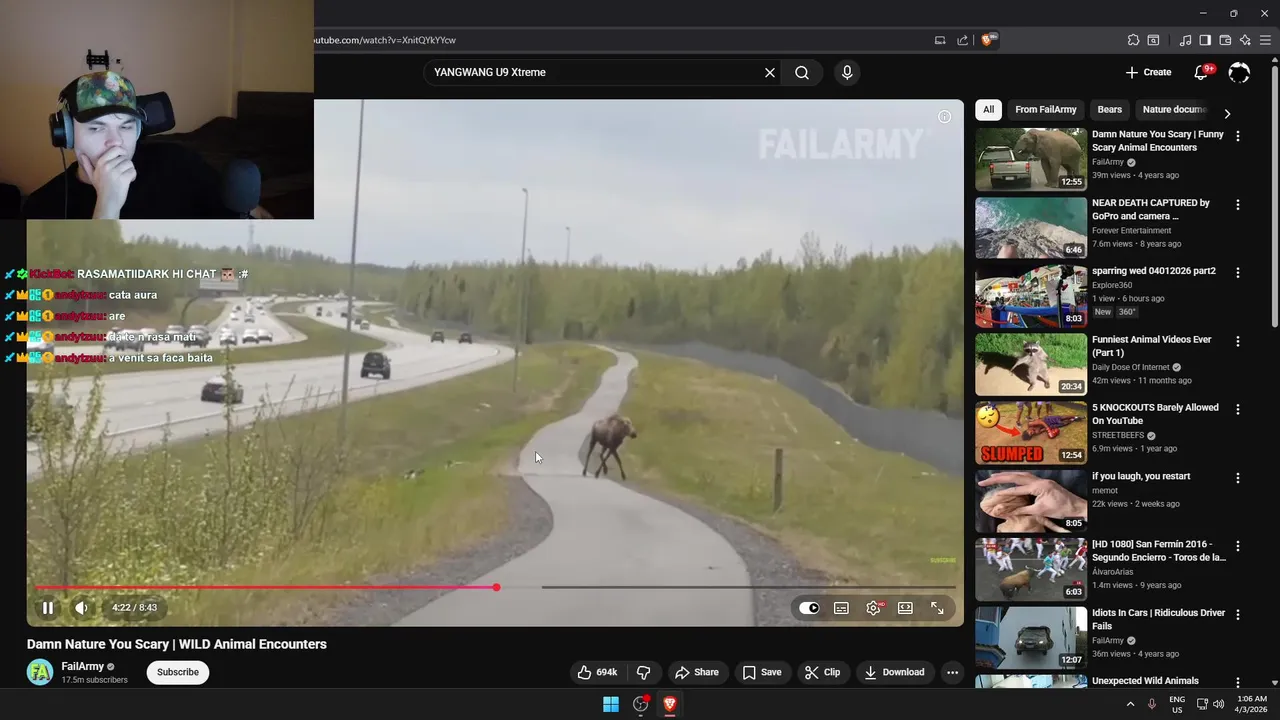Mute the video using the speaker icon

point(81,607)
